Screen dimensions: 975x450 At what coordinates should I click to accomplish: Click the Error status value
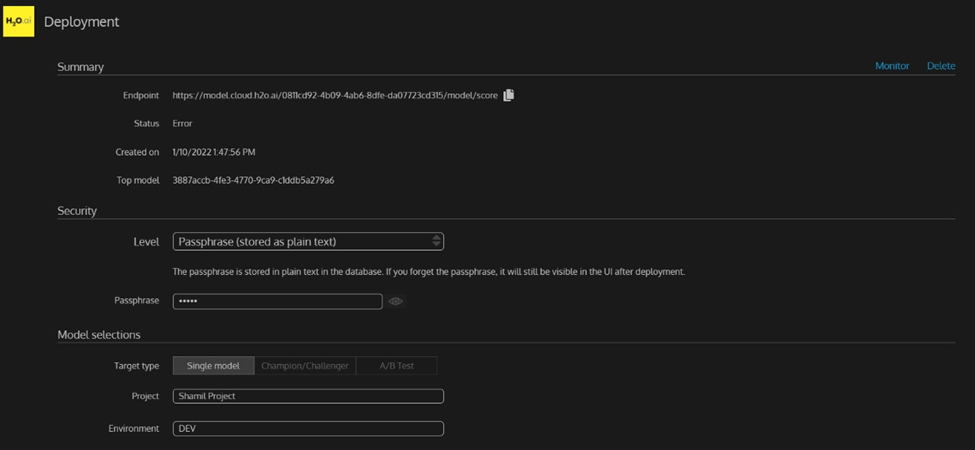[182, 124]
